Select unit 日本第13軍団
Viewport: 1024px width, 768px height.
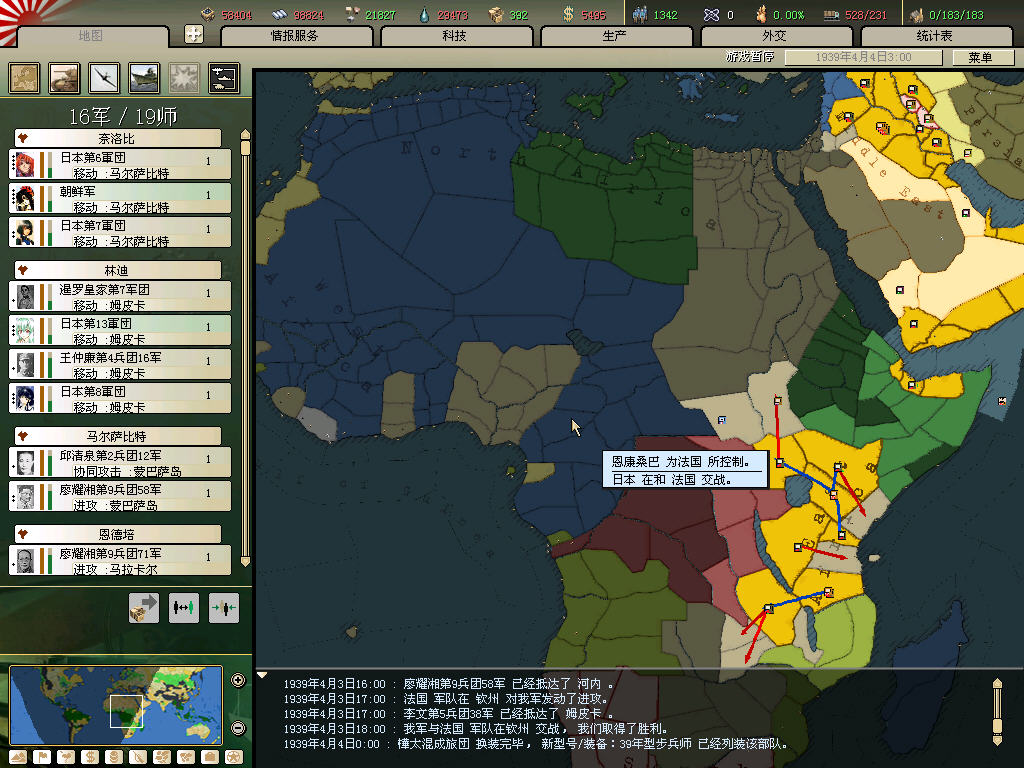pos(120,330)
